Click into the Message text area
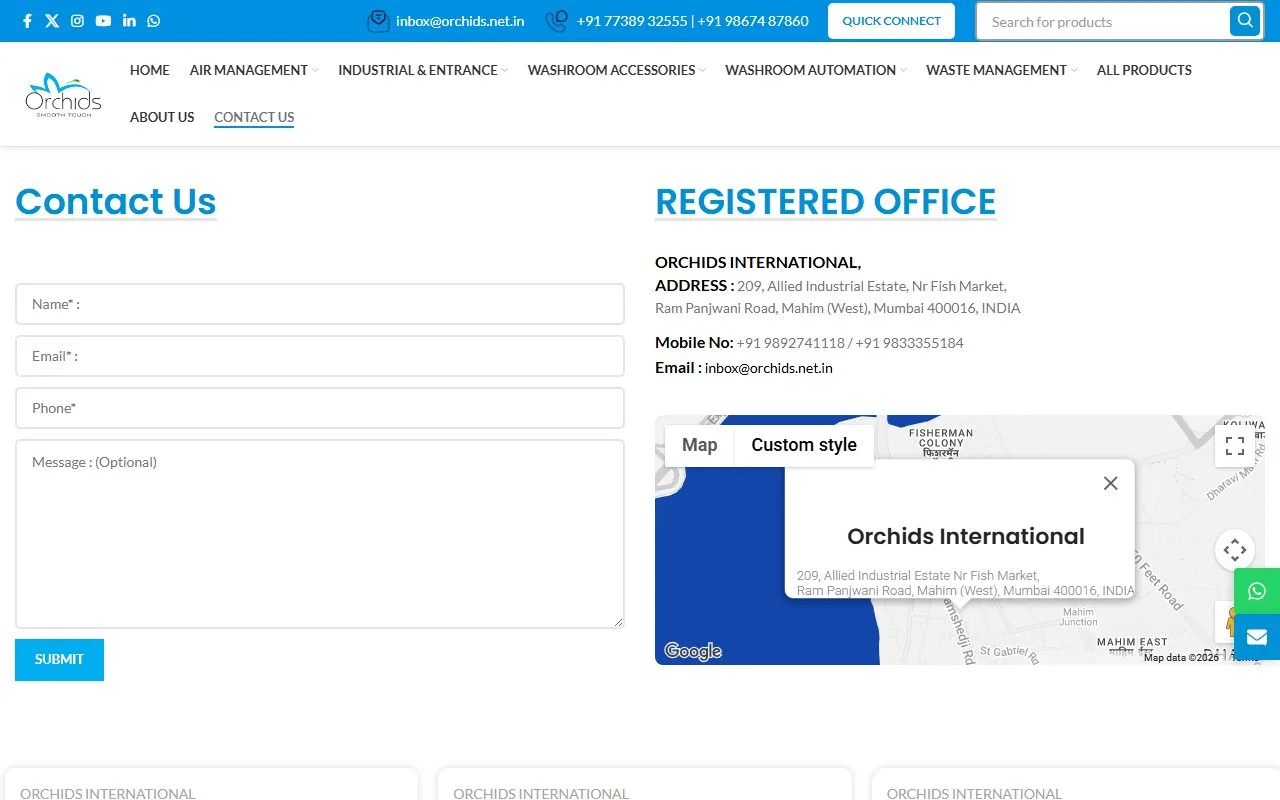The width and height of the screenshot is (1280, 800). [x=320, y=534]
